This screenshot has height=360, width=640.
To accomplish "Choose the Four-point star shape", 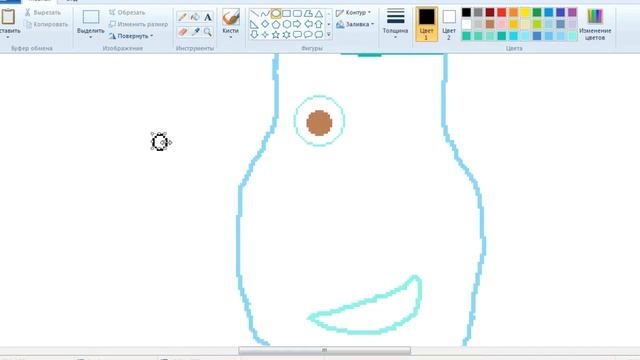I will (265, 35).
